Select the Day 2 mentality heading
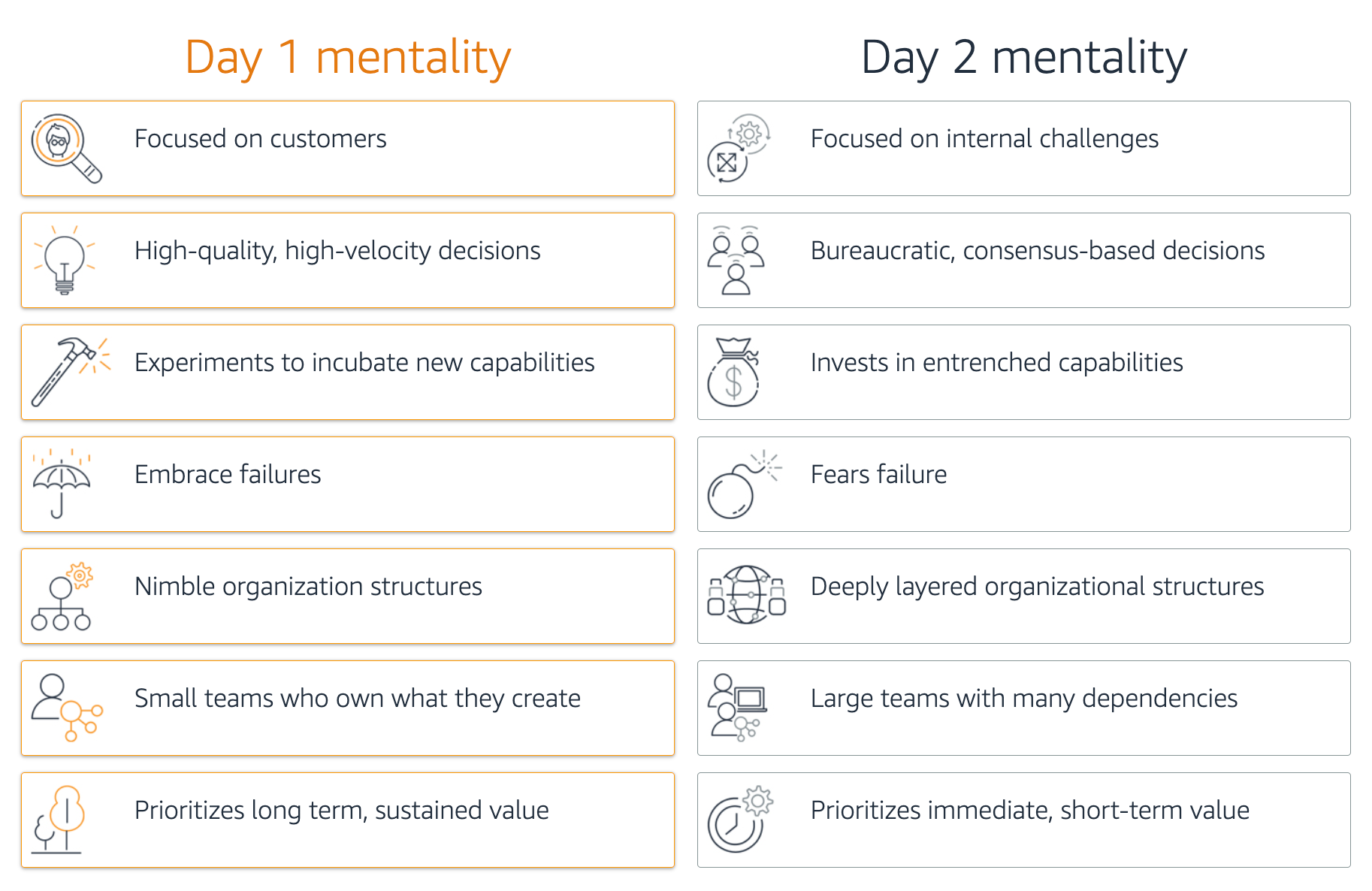Image resolution: width=1372 pixels, height=891 pixels. coord(1023,57)
